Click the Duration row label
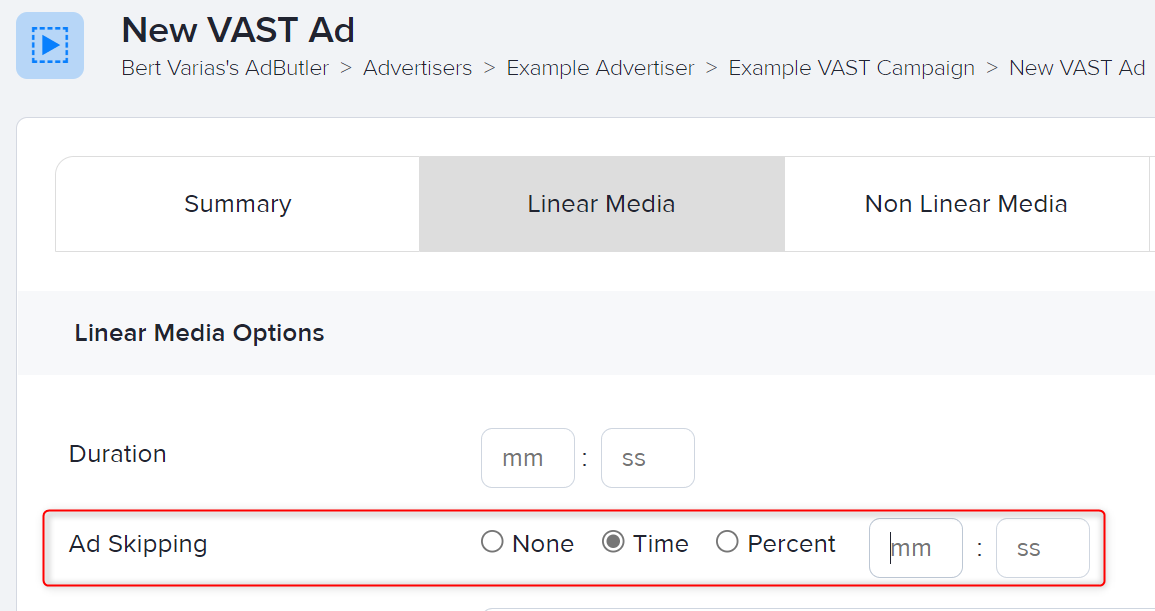Image resolution: width=1155 pixels, height=611 pixels. (x=117, y=453)
